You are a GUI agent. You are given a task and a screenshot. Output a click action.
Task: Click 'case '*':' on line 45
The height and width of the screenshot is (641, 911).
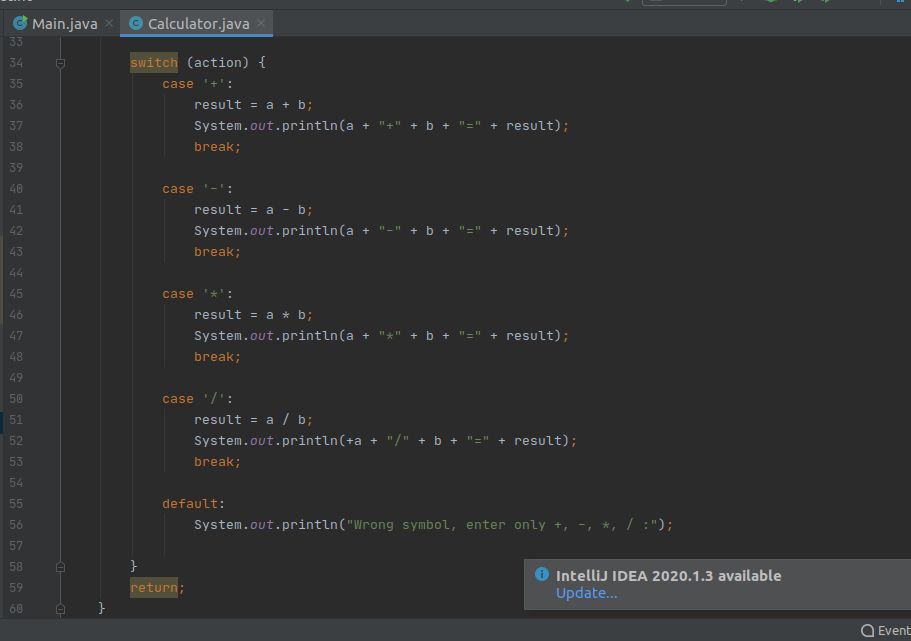(x=198, y=294)
